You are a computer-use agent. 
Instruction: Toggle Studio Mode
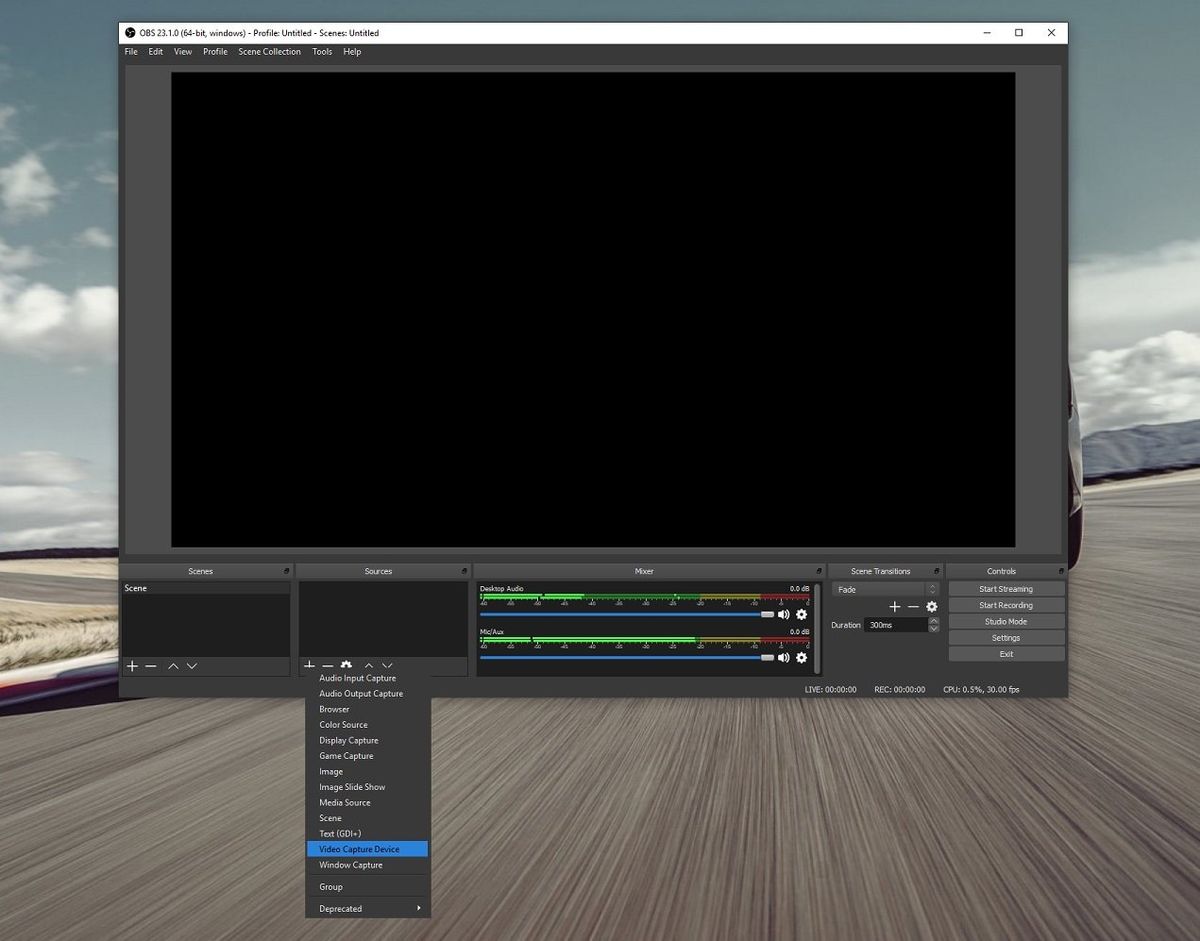1005,621
